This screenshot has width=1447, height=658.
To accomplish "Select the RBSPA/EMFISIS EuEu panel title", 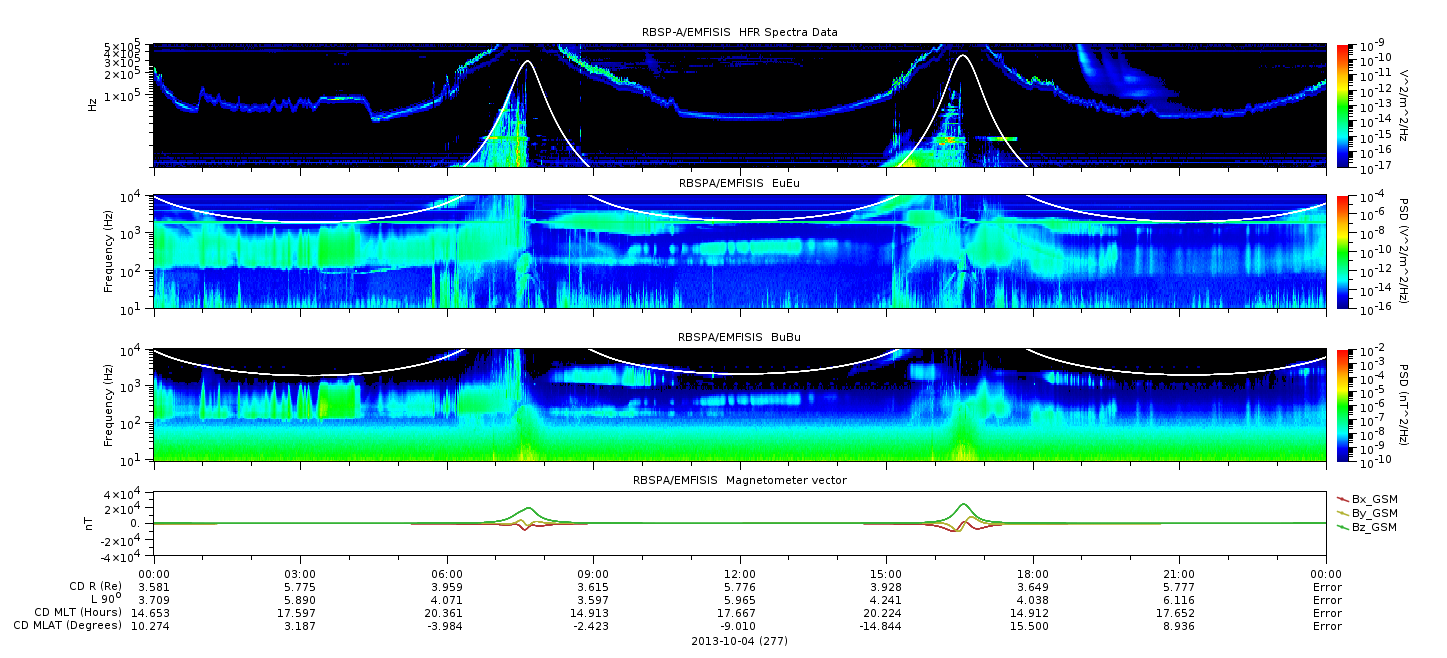I will coord(739,183).
